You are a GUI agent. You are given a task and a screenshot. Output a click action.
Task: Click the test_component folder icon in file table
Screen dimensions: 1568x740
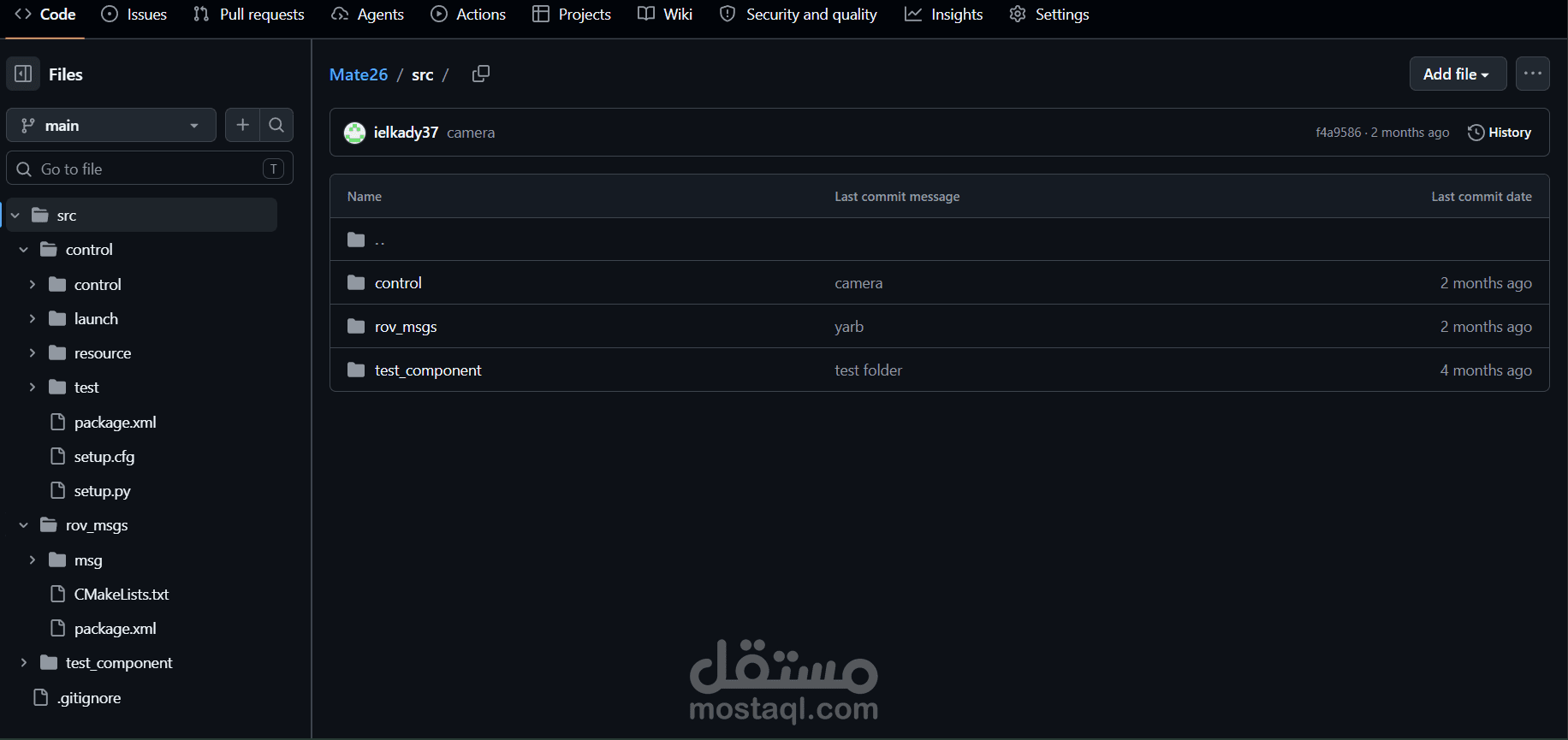pos(356,370)
